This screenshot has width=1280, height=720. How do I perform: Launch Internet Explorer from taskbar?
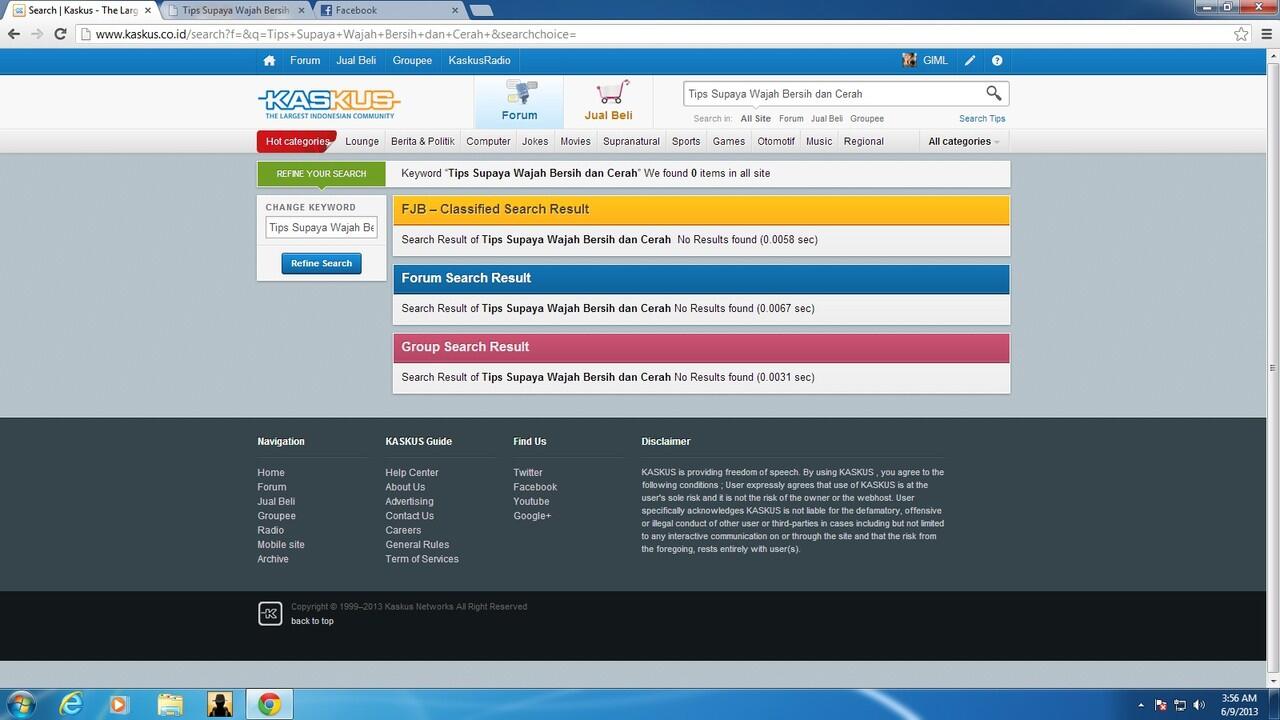pos(71,704)
